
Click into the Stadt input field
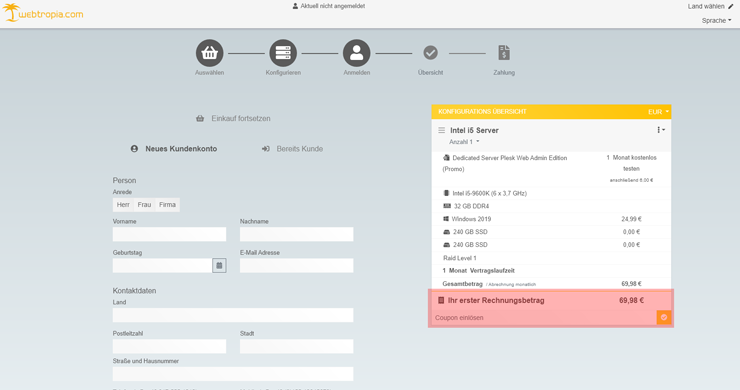click(296, 346)
